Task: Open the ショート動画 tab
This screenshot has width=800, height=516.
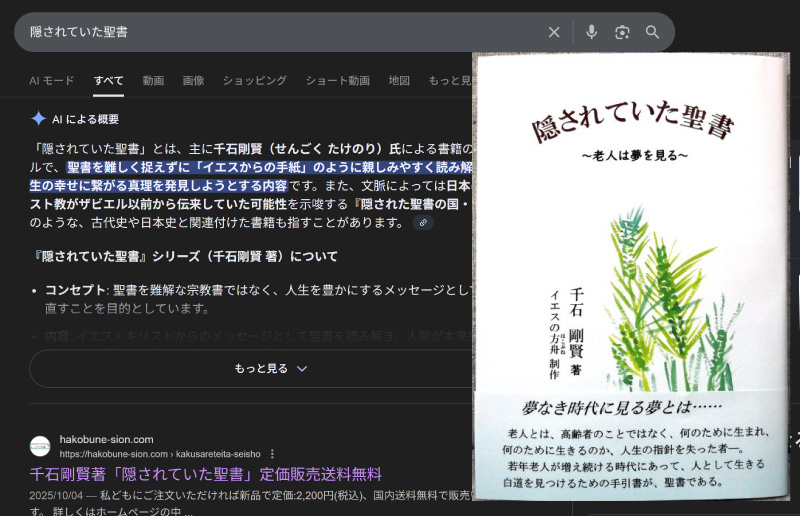Action: coord(337,81)
